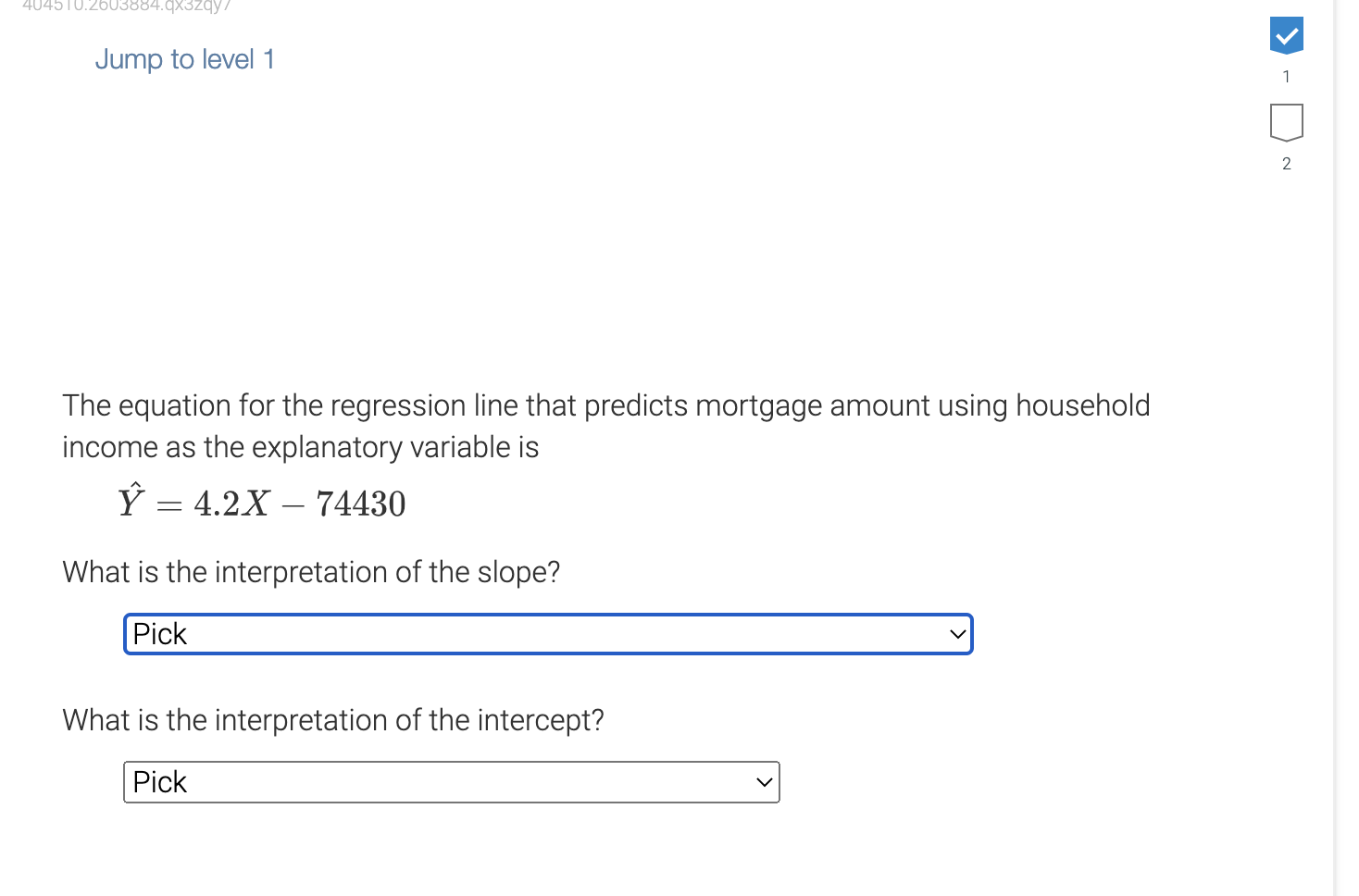Expand the intercept dropdown using its chevron
Viewport: 1359px width, 896px height.
763,782
